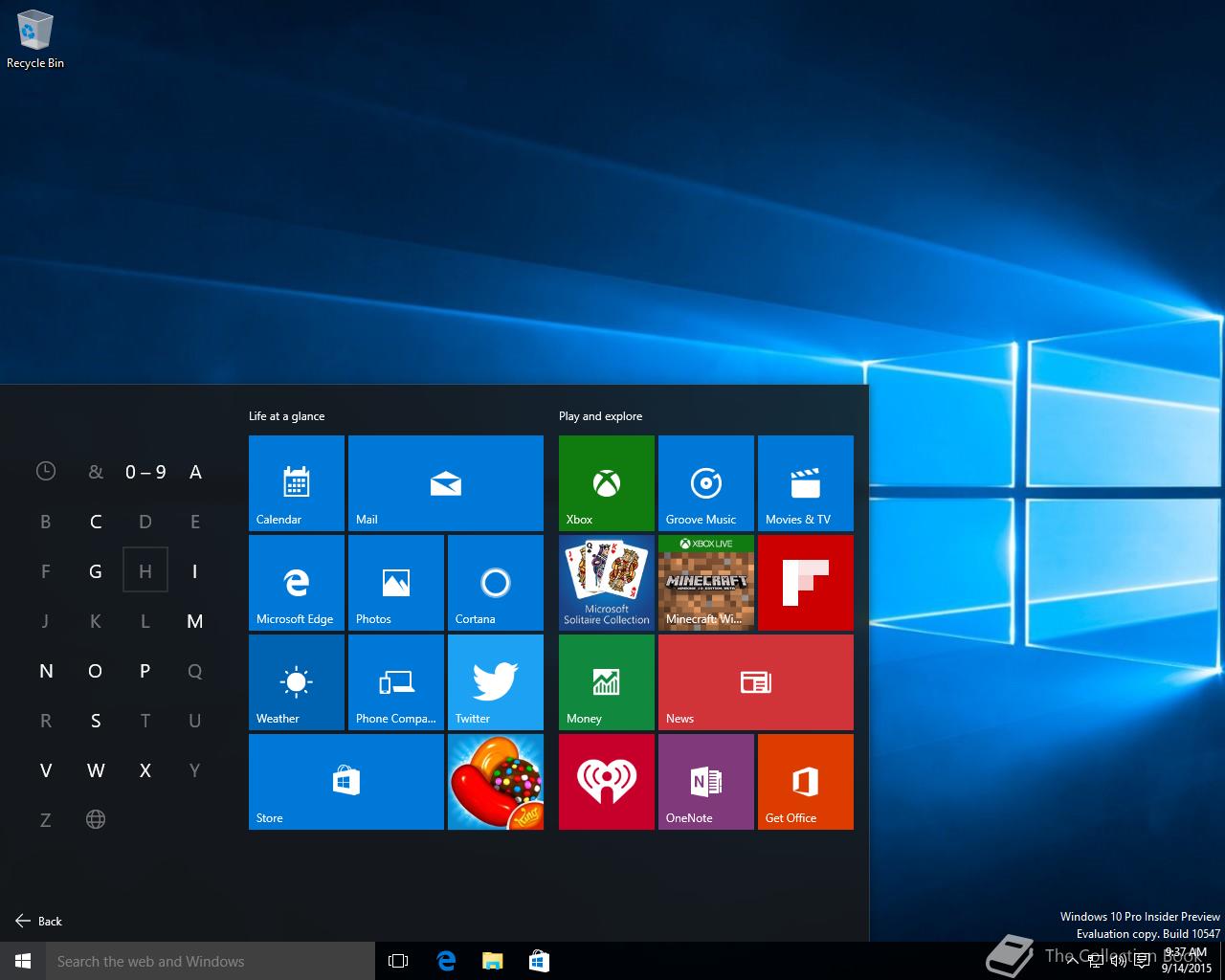Open the Cortana tile
Screen dimensions: 1225x980
coord(496,583)
